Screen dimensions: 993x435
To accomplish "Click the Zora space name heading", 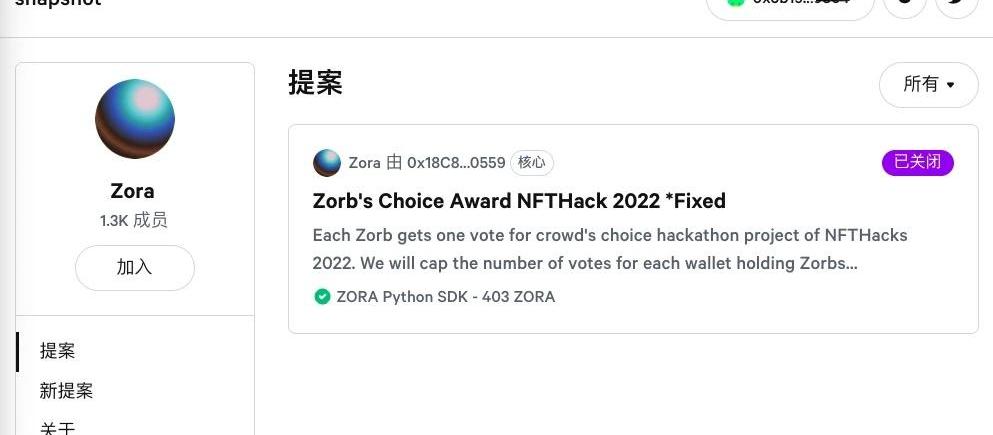I will coord(133,191).
